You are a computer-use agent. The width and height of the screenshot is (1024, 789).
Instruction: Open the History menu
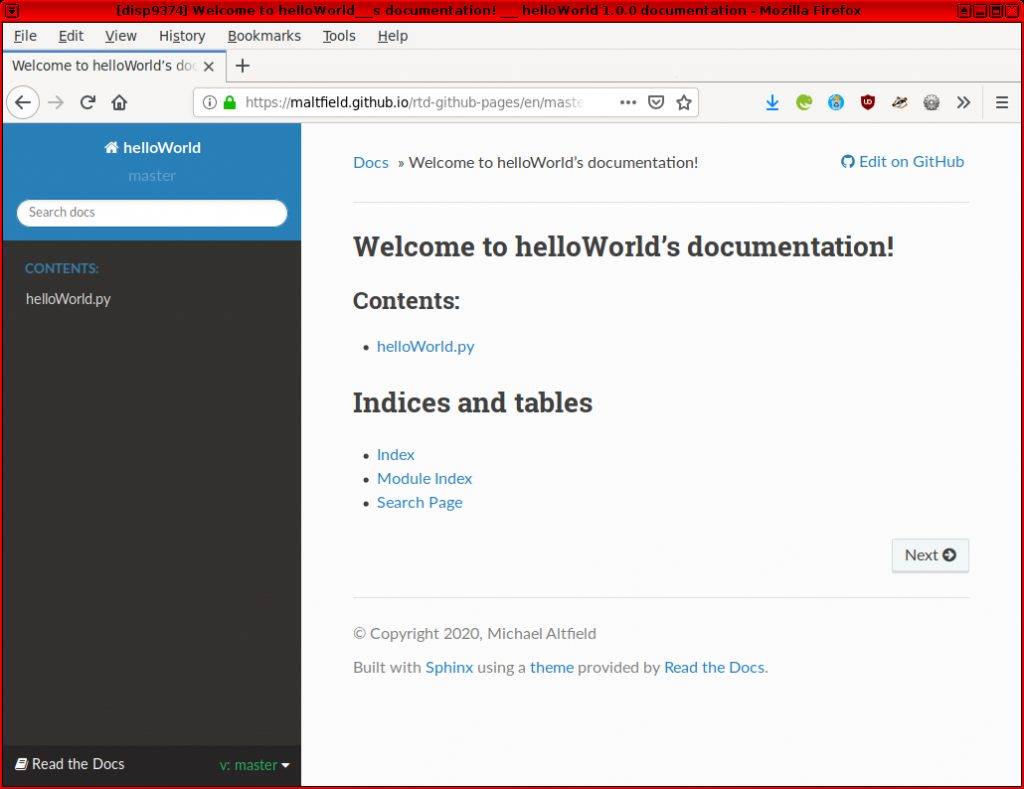(x=181, y=36)
